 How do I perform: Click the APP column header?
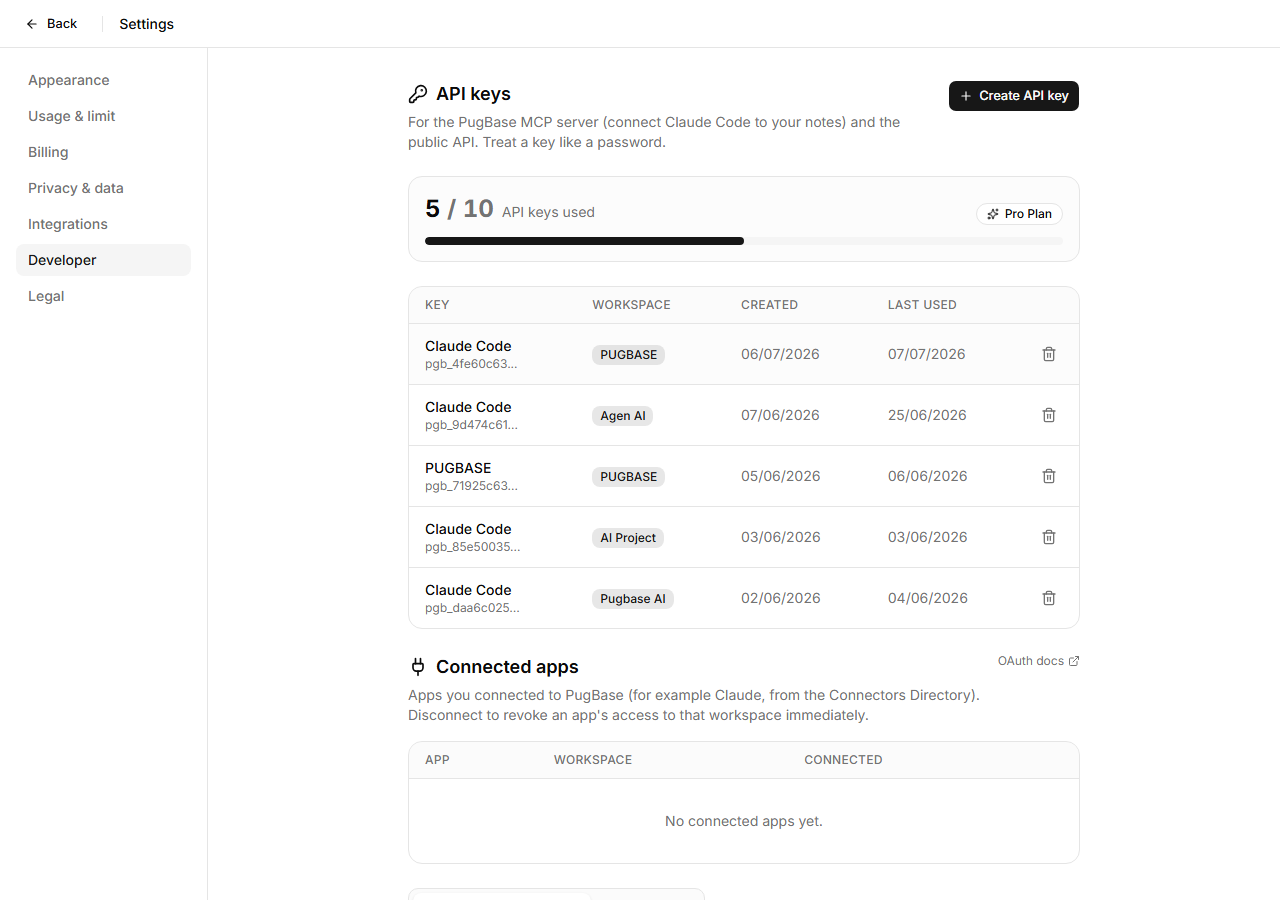437,760
